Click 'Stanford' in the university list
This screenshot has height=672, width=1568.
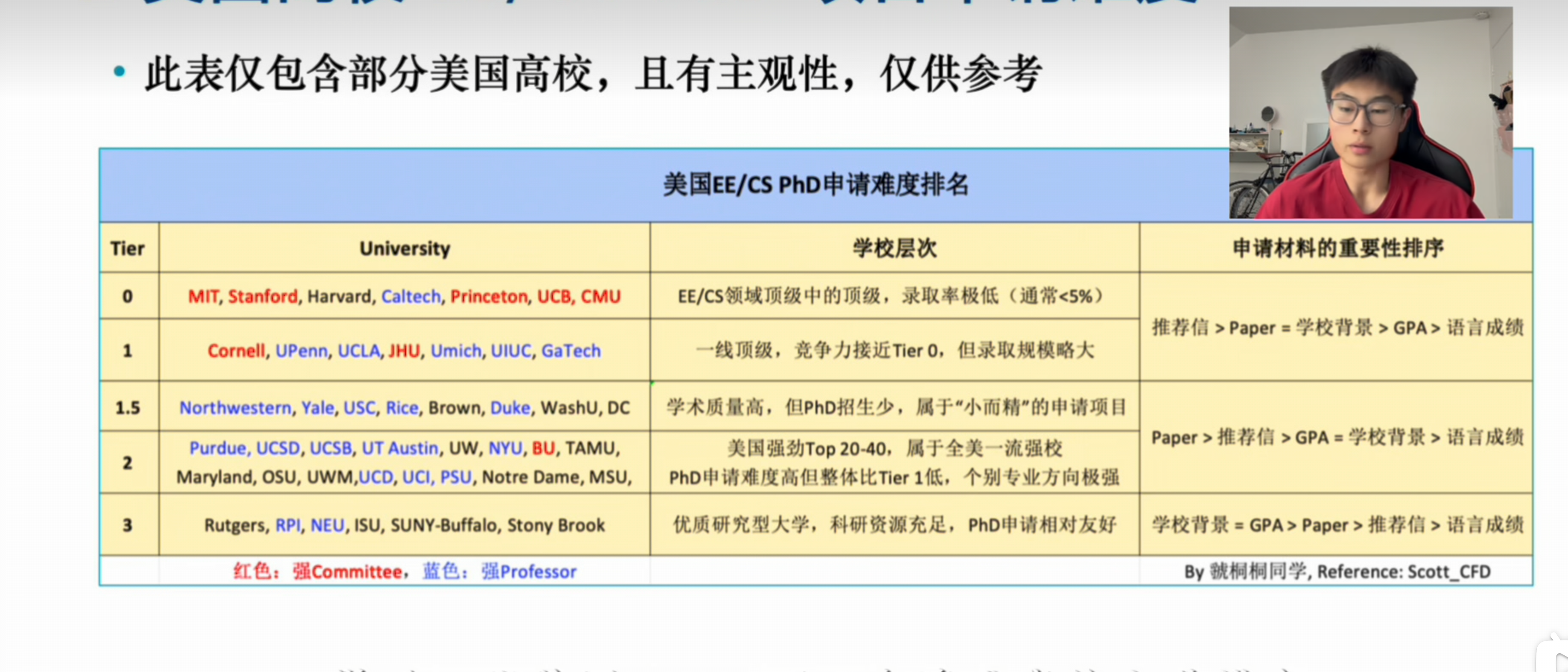click(x=263, y=297)
